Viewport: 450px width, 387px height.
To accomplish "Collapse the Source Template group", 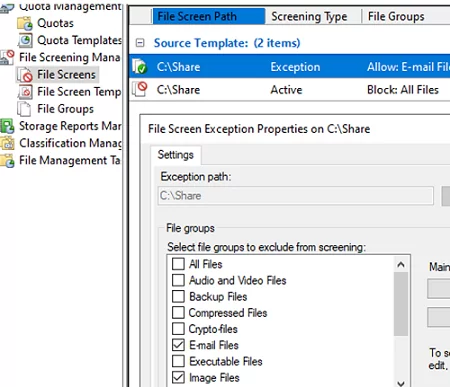I will 140,43.
